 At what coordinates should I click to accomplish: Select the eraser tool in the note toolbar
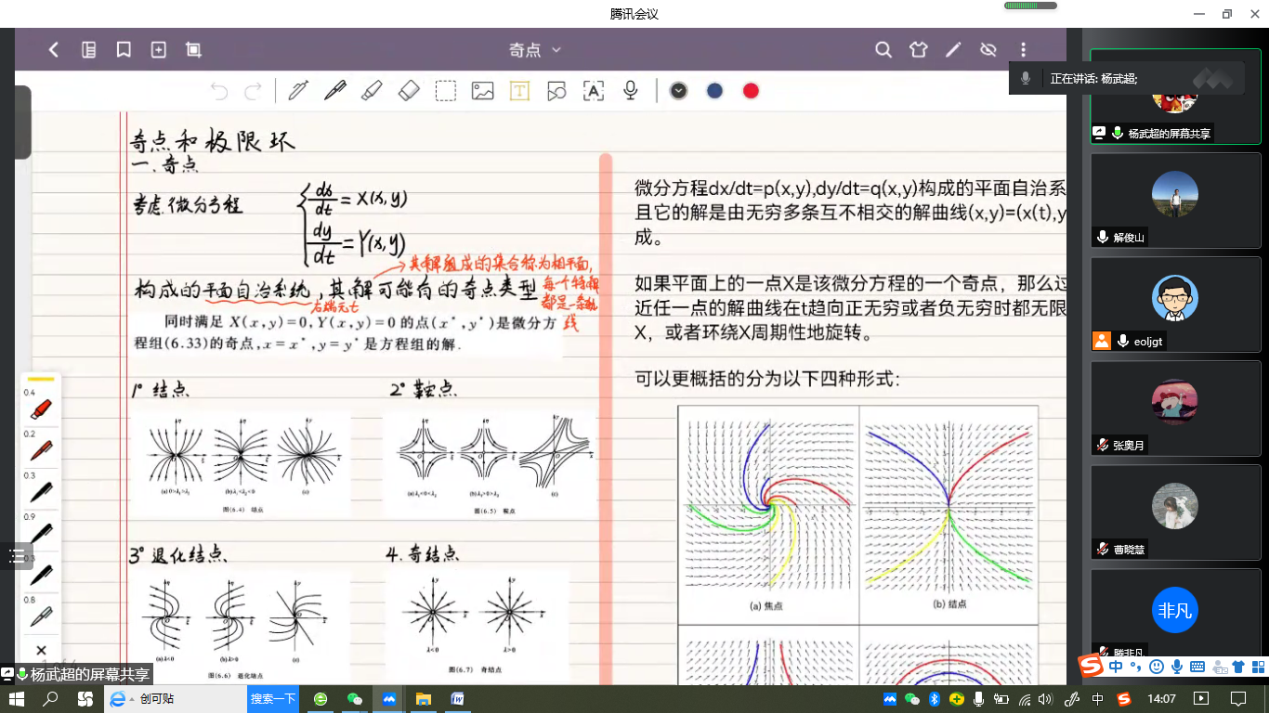[x=409, y=91]
